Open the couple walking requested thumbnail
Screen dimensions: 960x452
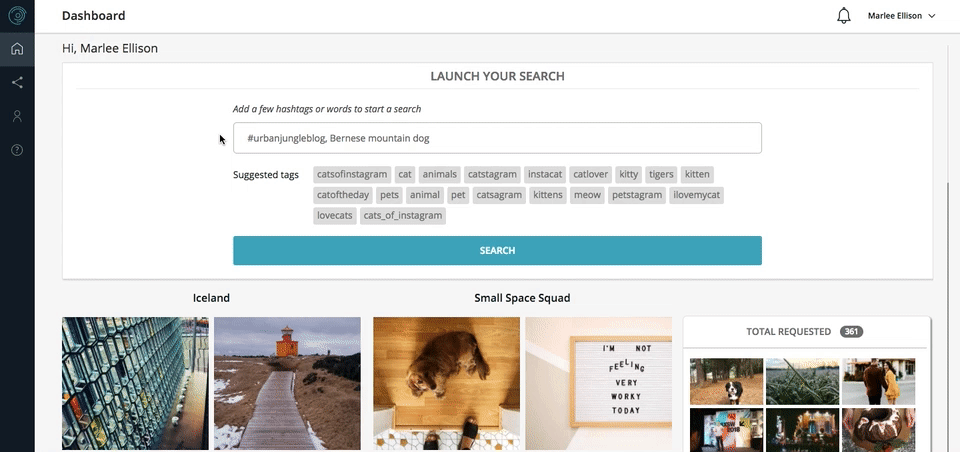879,382
